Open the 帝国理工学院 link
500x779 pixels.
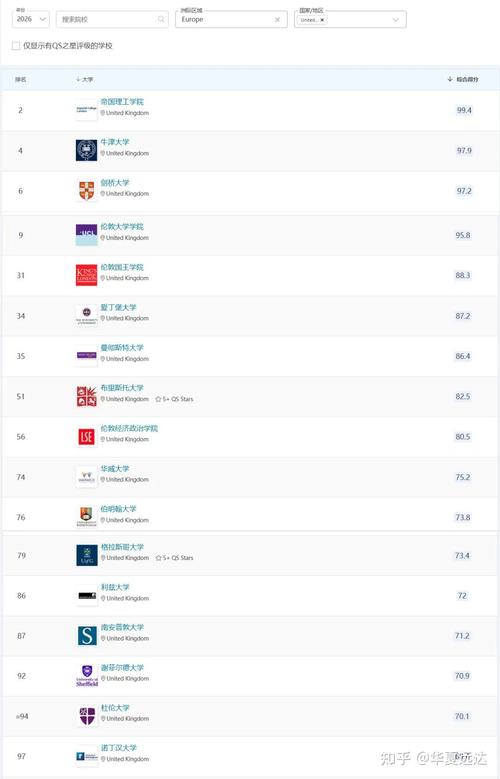122,102
